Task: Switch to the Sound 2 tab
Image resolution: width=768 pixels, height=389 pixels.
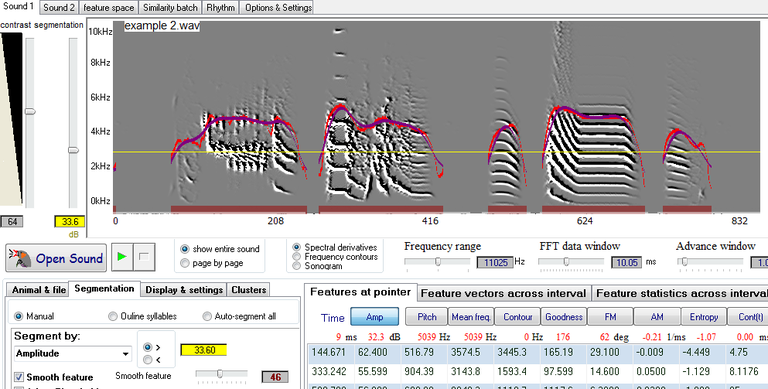Action: click(x=59, y=7)
